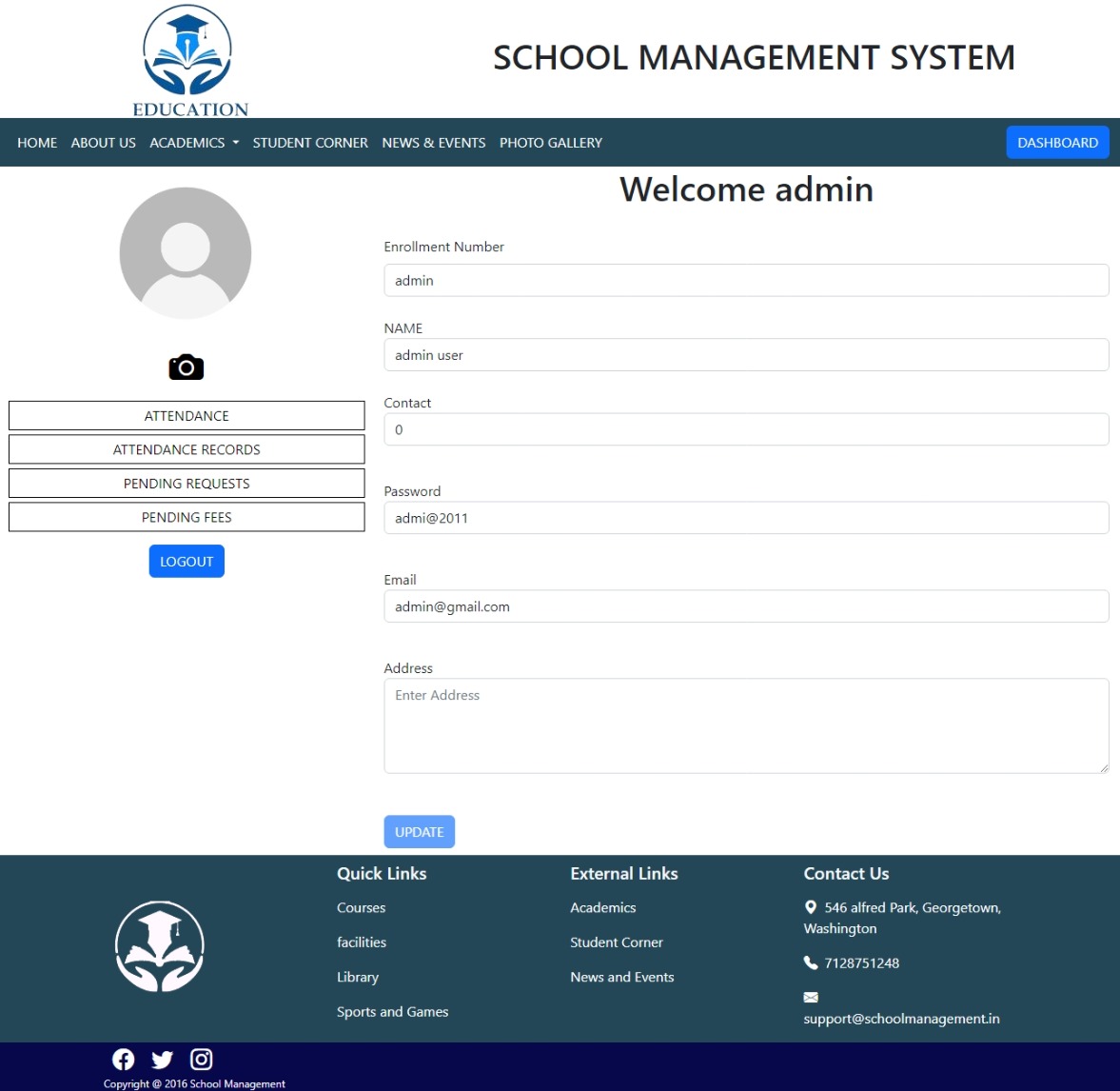
Task: Open the PHOTO GALLERY menu item
Action: click(x=550, y=142)
